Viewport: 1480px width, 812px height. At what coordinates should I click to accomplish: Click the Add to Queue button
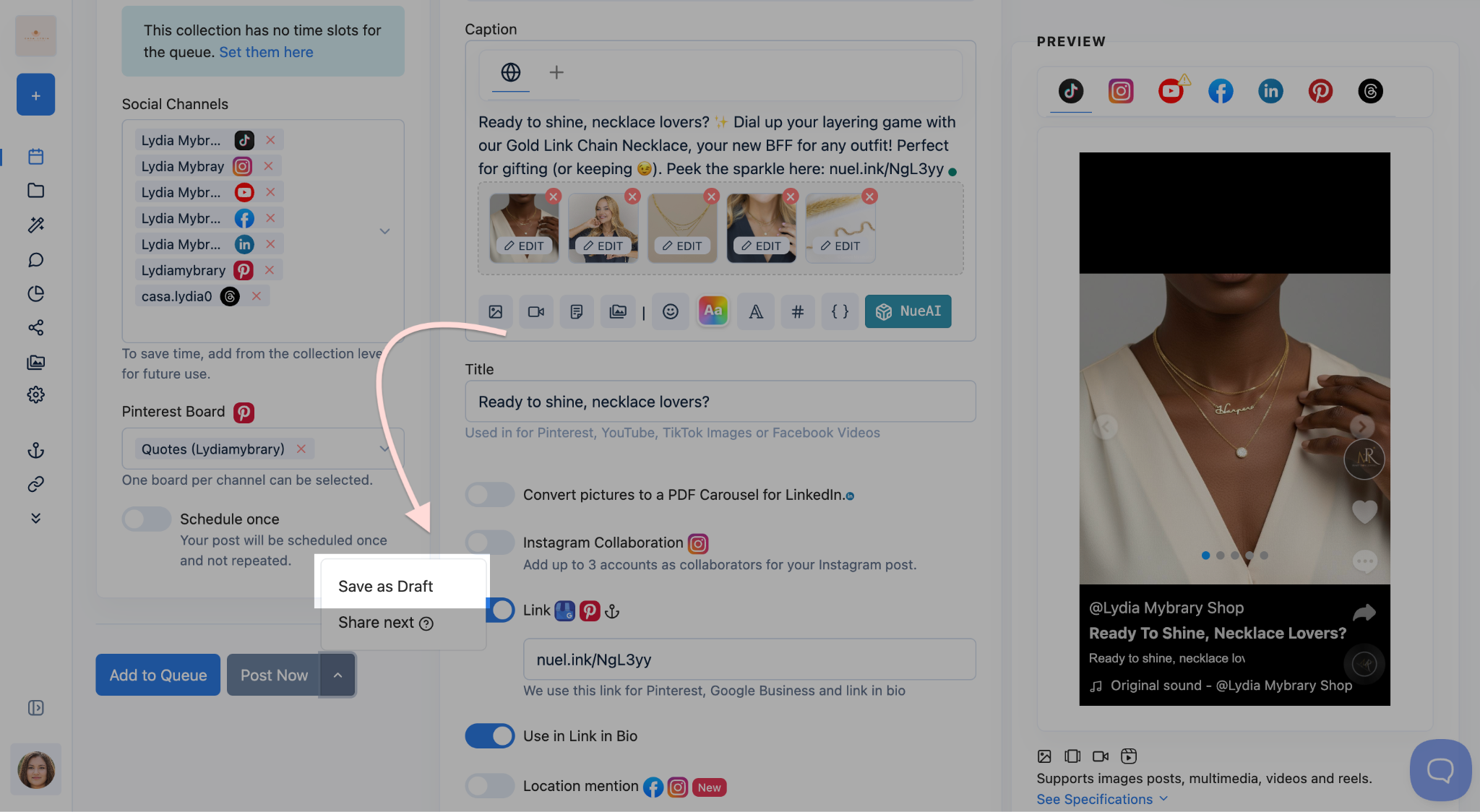[158, 675]
